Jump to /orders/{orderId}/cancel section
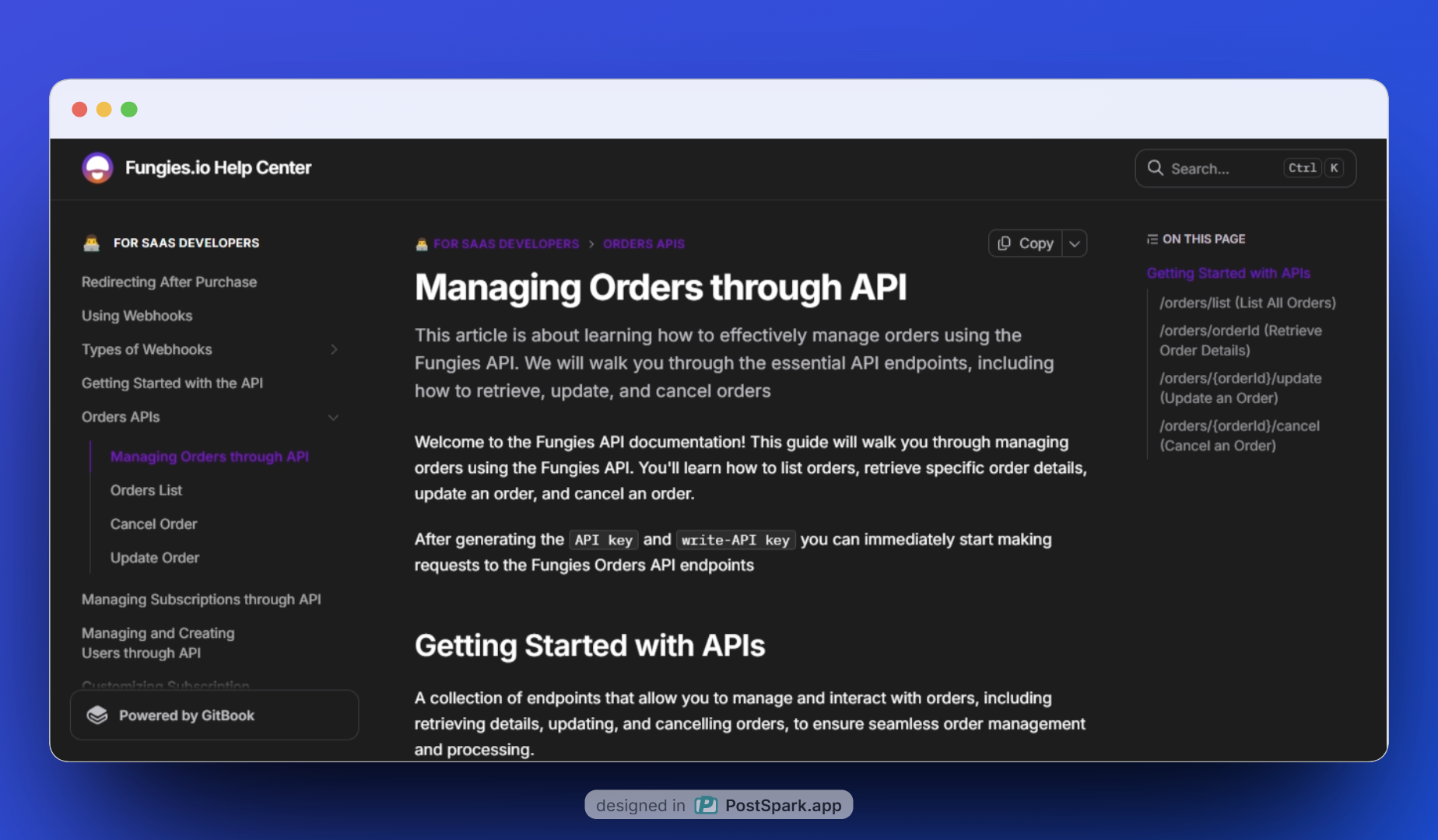This screenshot has height=840, width=1438. click(x=1240, y=436)
